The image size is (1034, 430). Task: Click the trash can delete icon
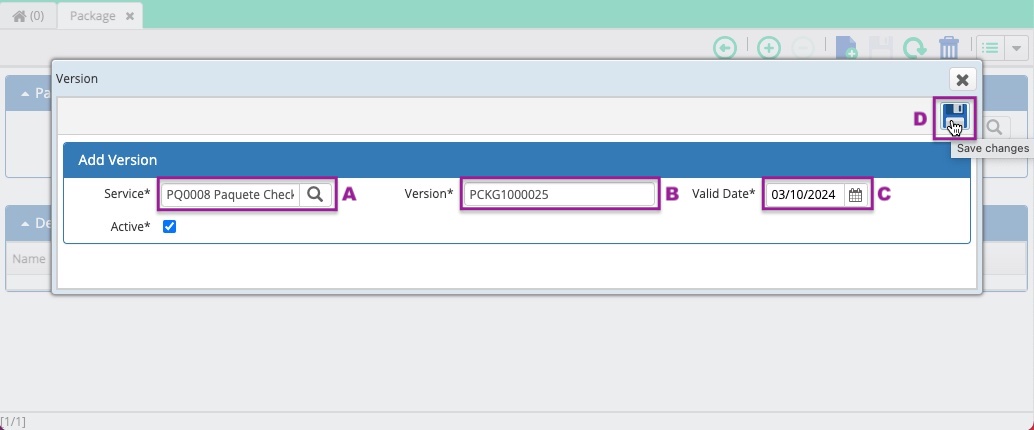(948, 48)
